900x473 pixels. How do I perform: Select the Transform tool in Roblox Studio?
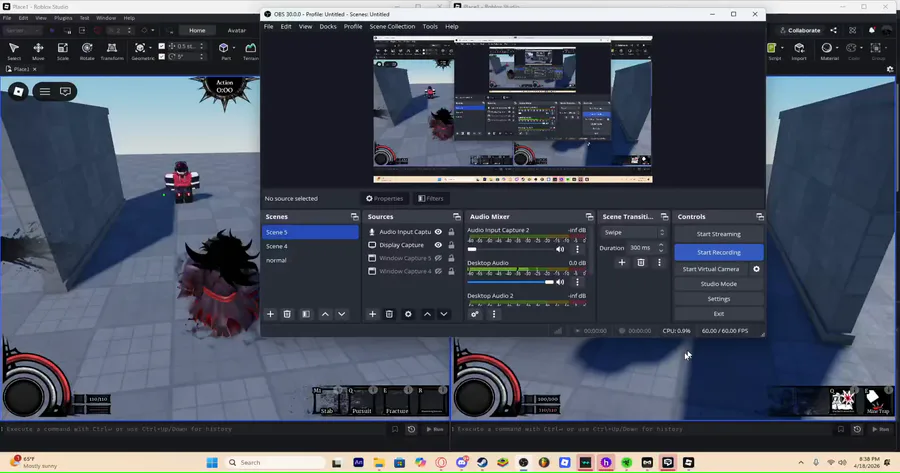[112, 51]
